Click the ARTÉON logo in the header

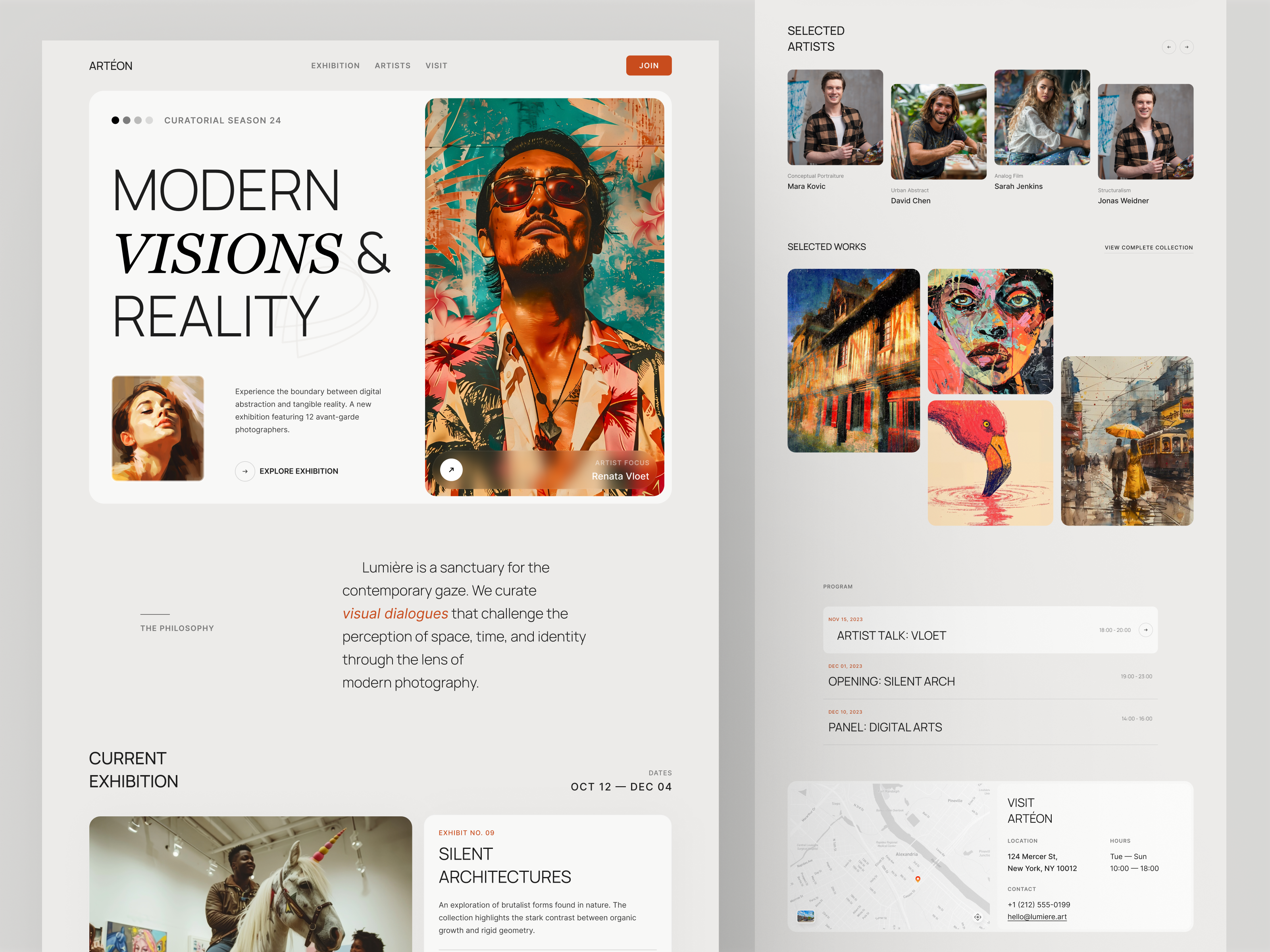tap(110, 66)
